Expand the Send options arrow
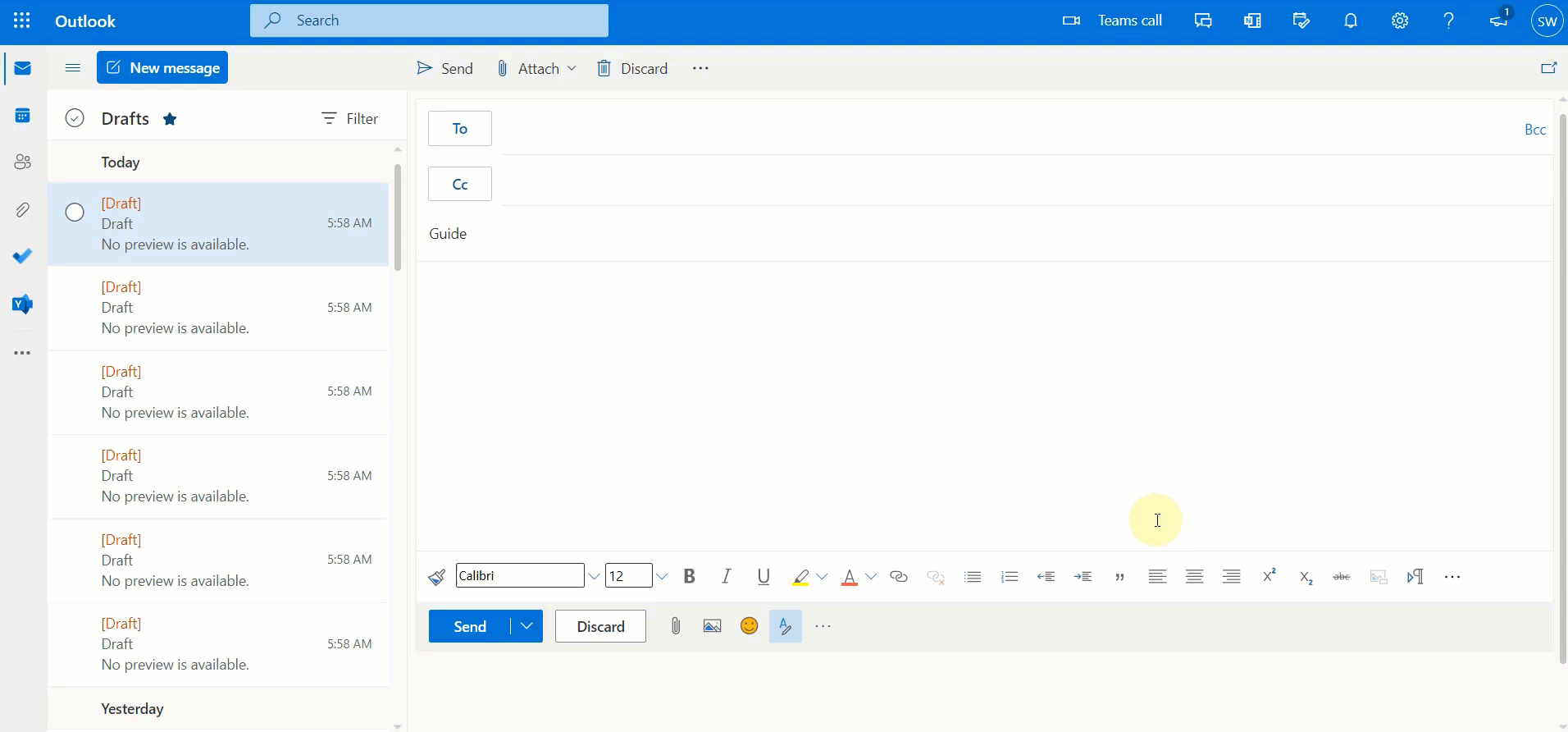Viewport: 1568px width, 732px height. (x=527, y=626)
